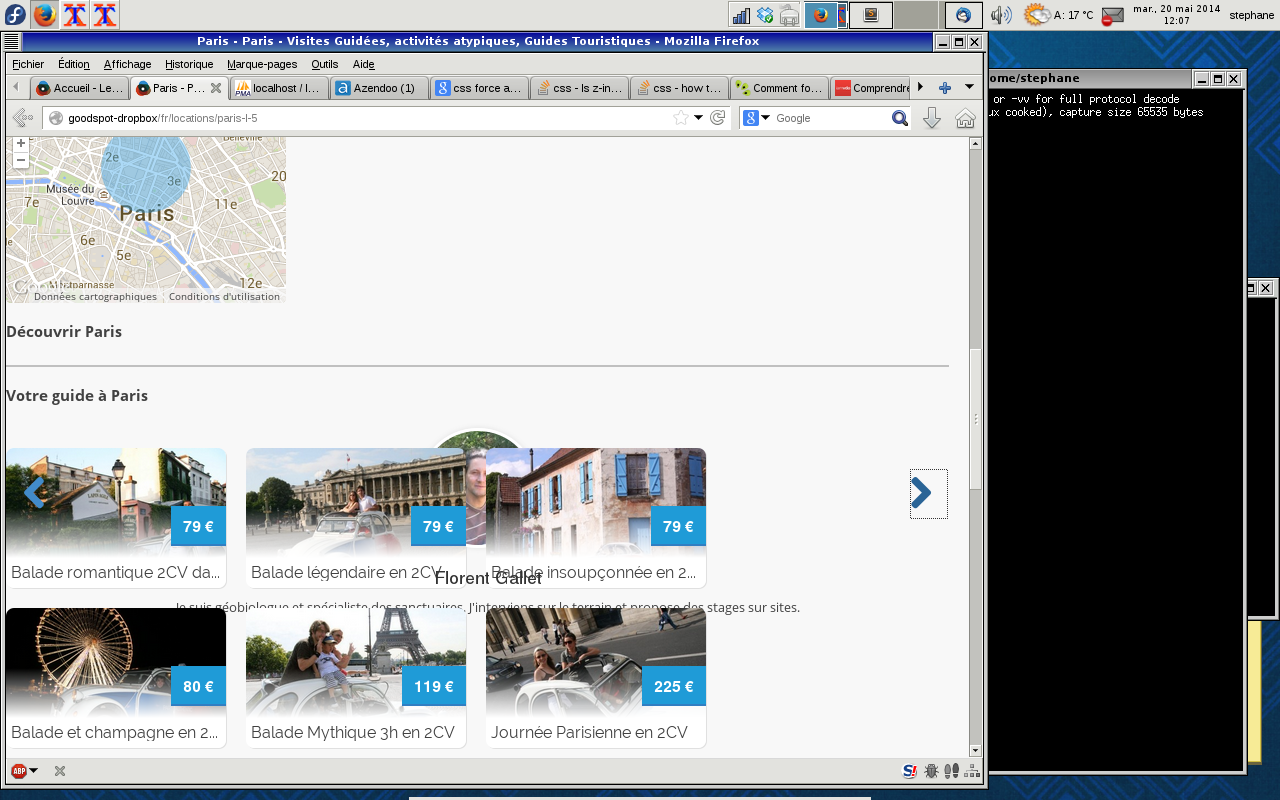
Task: Switch to the 'css - how t...' tab
Action: 679,88
